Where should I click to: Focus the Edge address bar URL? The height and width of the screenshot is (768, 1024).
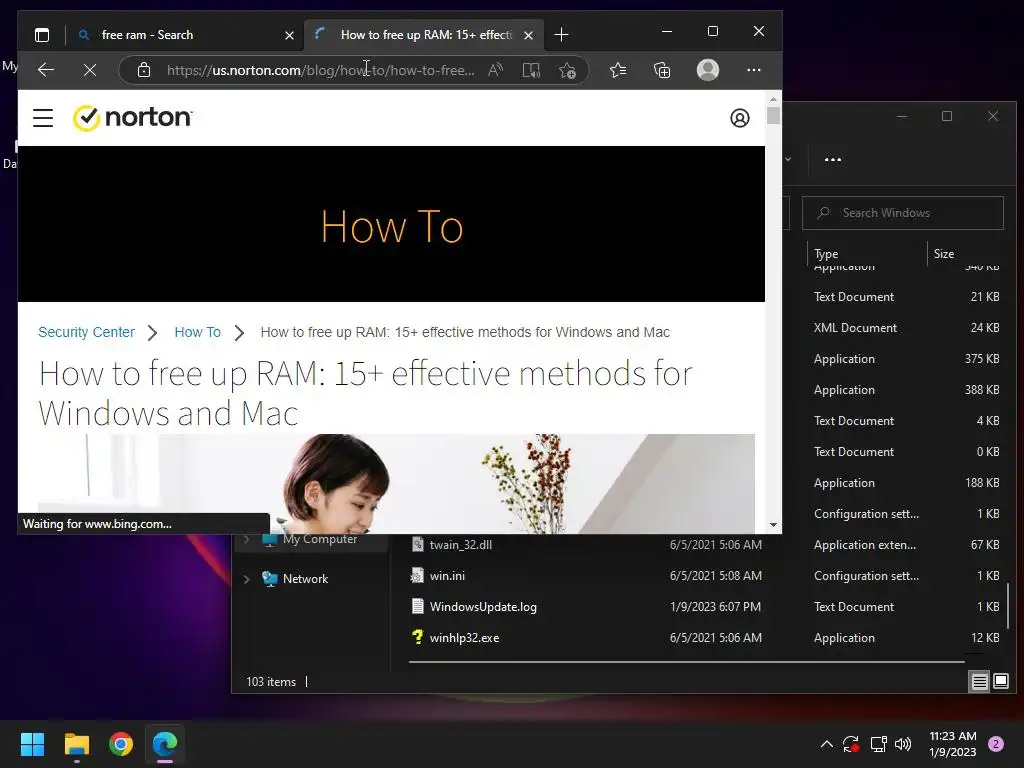[320, 70]
